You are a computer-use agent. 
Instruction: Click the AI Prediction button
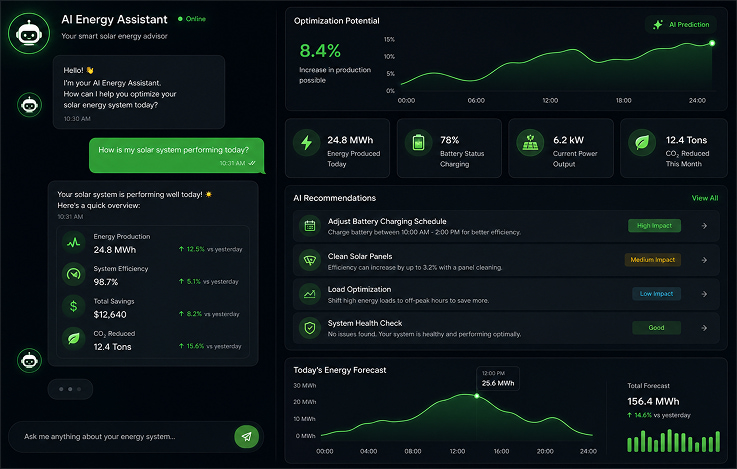[x=681, y=24]
